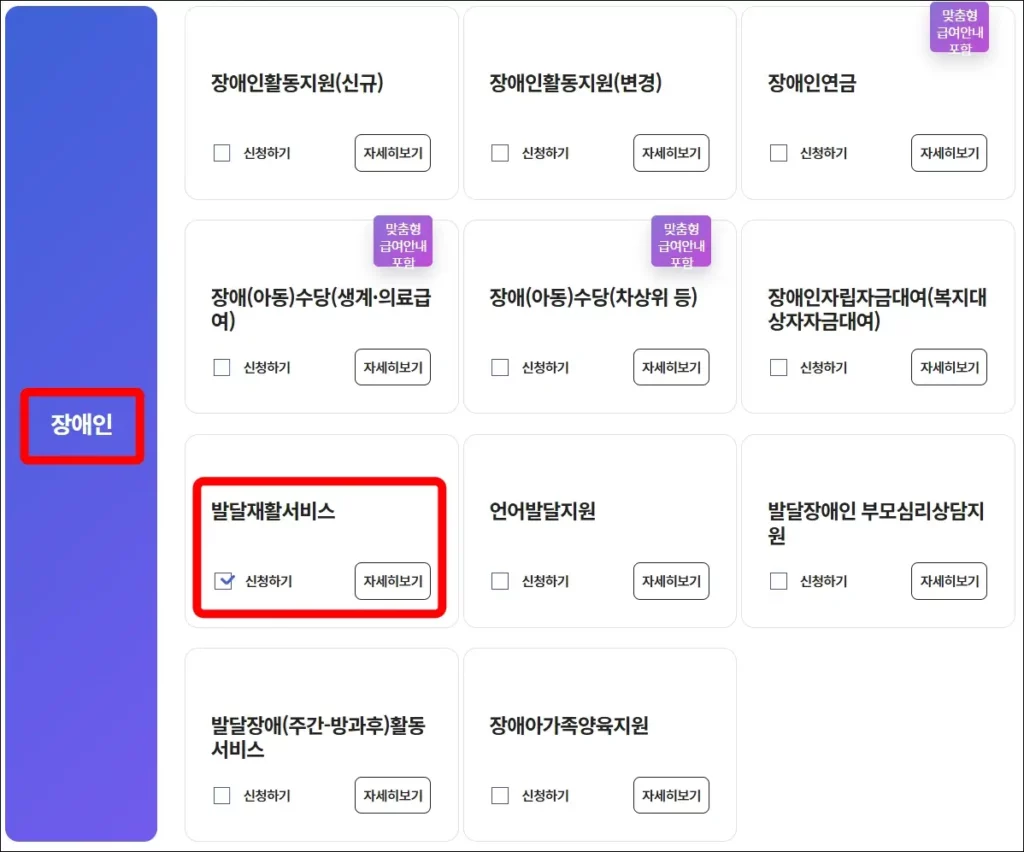View 자세히보기 for 발달장애(주간-방과후)활동서비스
The image size is (1024, 852).
(x=392, y=795)
